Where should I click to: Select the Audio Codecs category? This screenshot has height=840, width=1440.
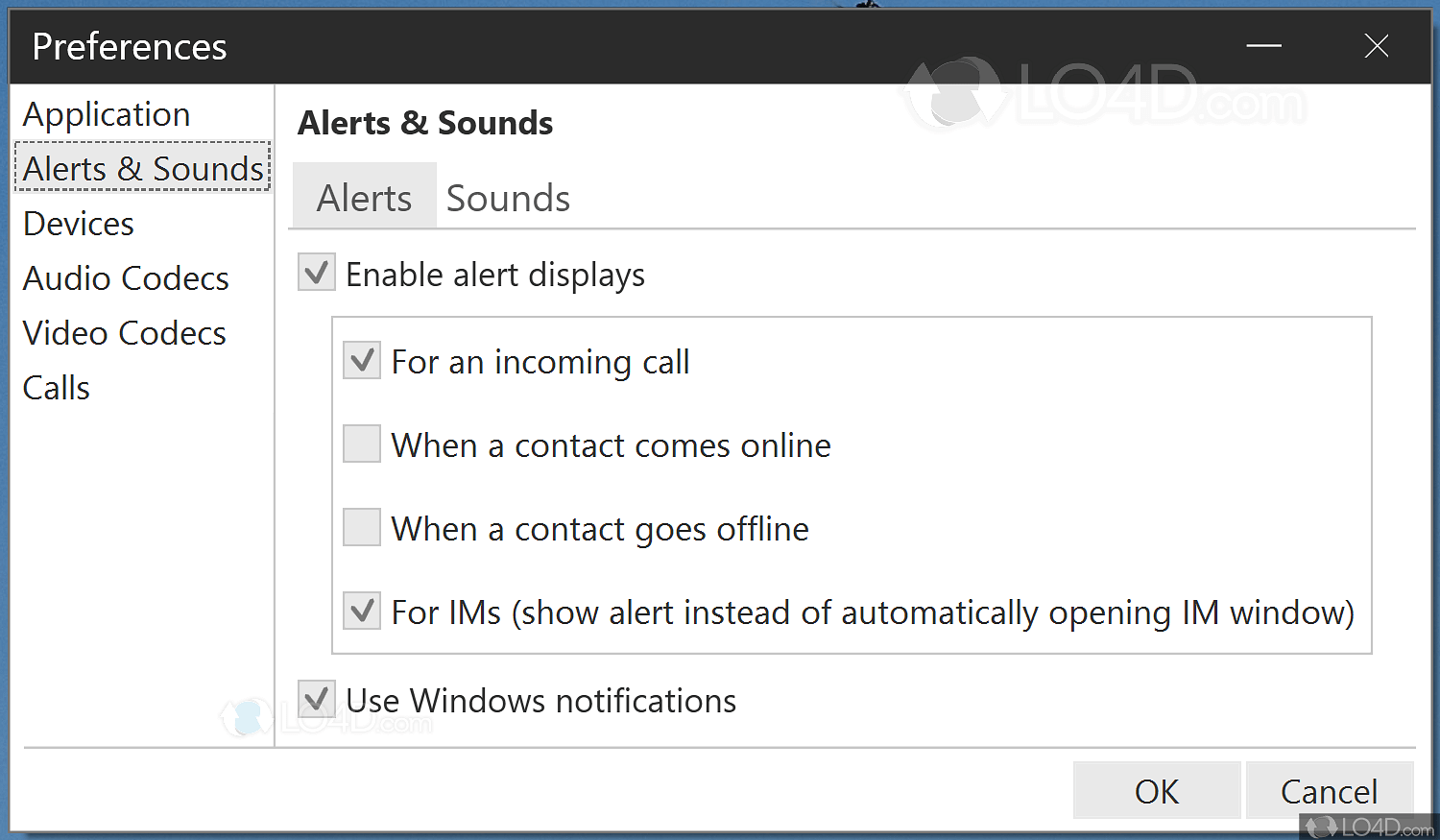coord(126,277)
